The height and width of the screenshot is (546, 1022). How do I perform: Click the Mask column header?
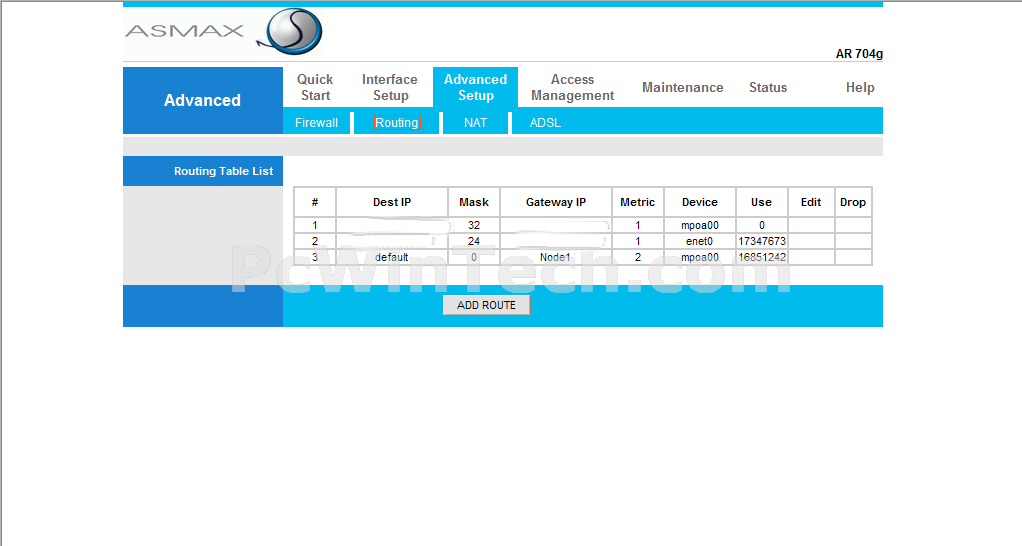click(474, 202)
